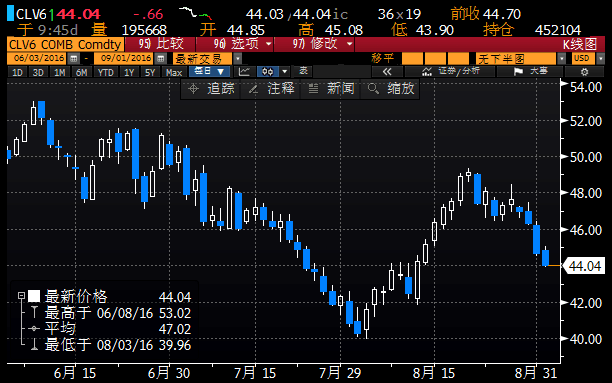This screenshot has width=612, height=383.
Task: Edit the start date field 06/03/2016
Action: point(37,59)
